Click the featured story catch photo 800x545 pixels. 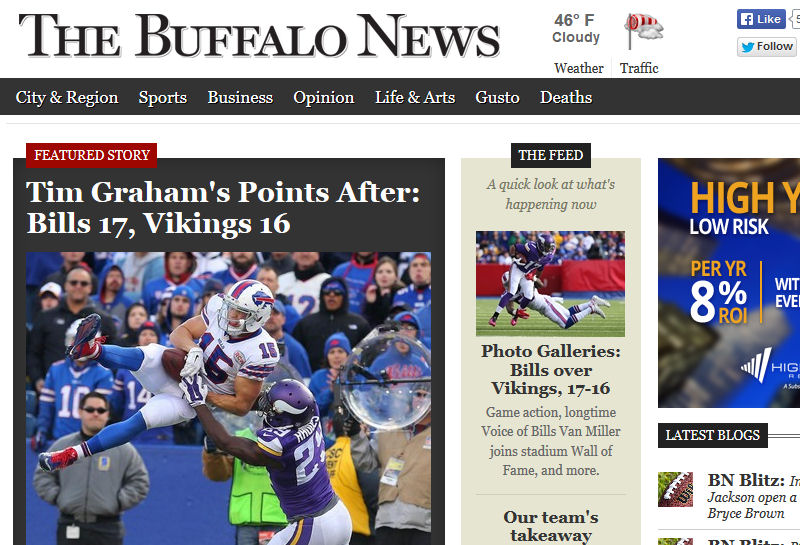click(229, 398)
